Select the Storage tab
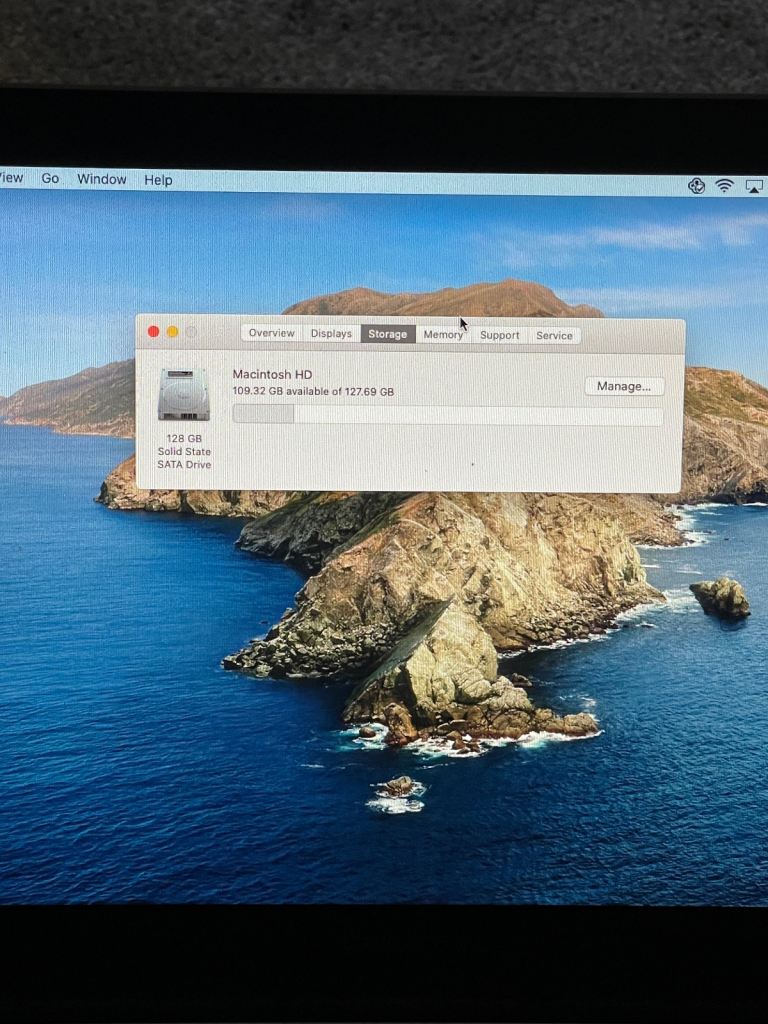 [x=387, y=334]
